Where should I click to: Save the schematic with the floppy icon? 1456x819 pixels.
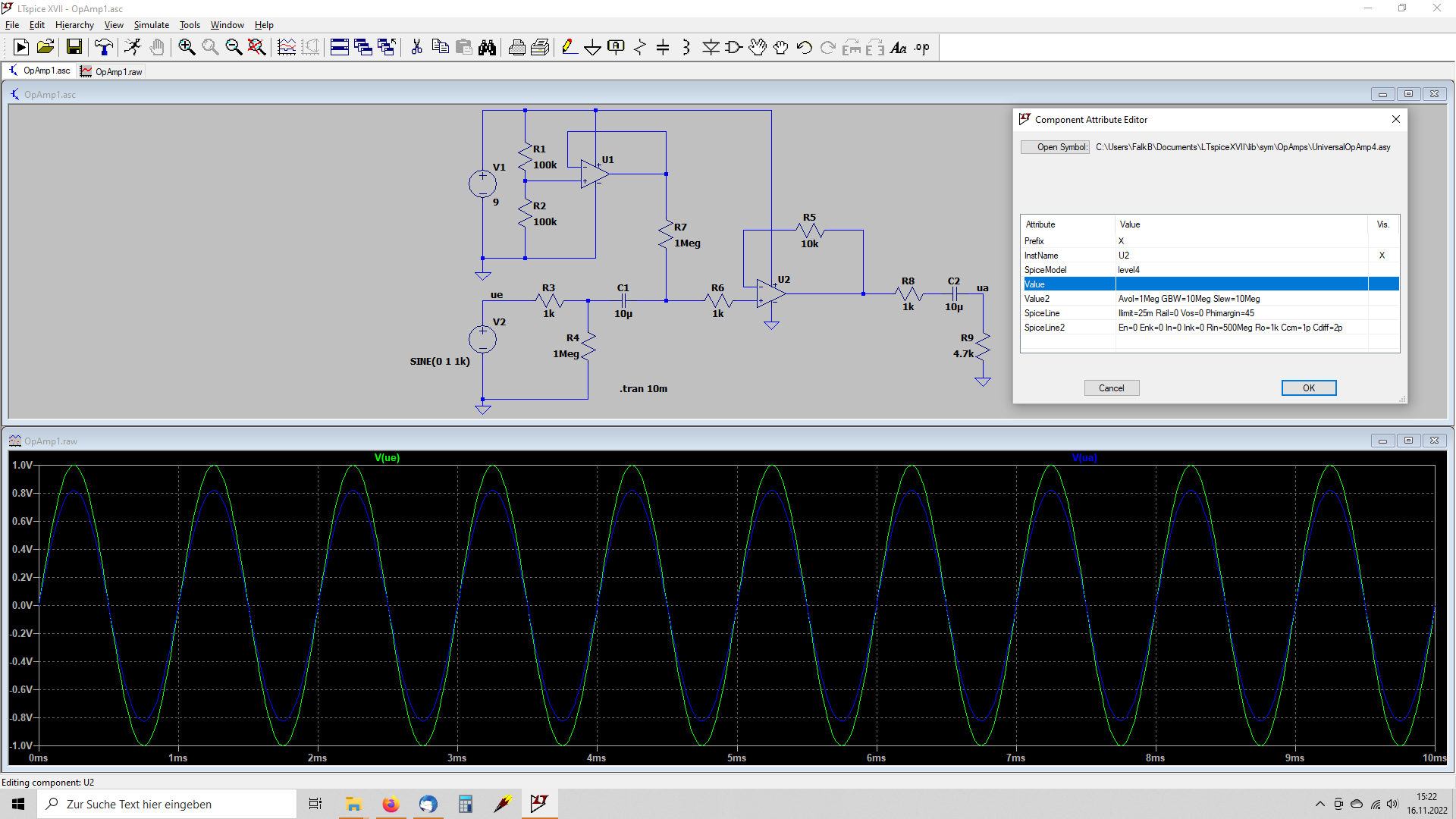pos(74,48)
